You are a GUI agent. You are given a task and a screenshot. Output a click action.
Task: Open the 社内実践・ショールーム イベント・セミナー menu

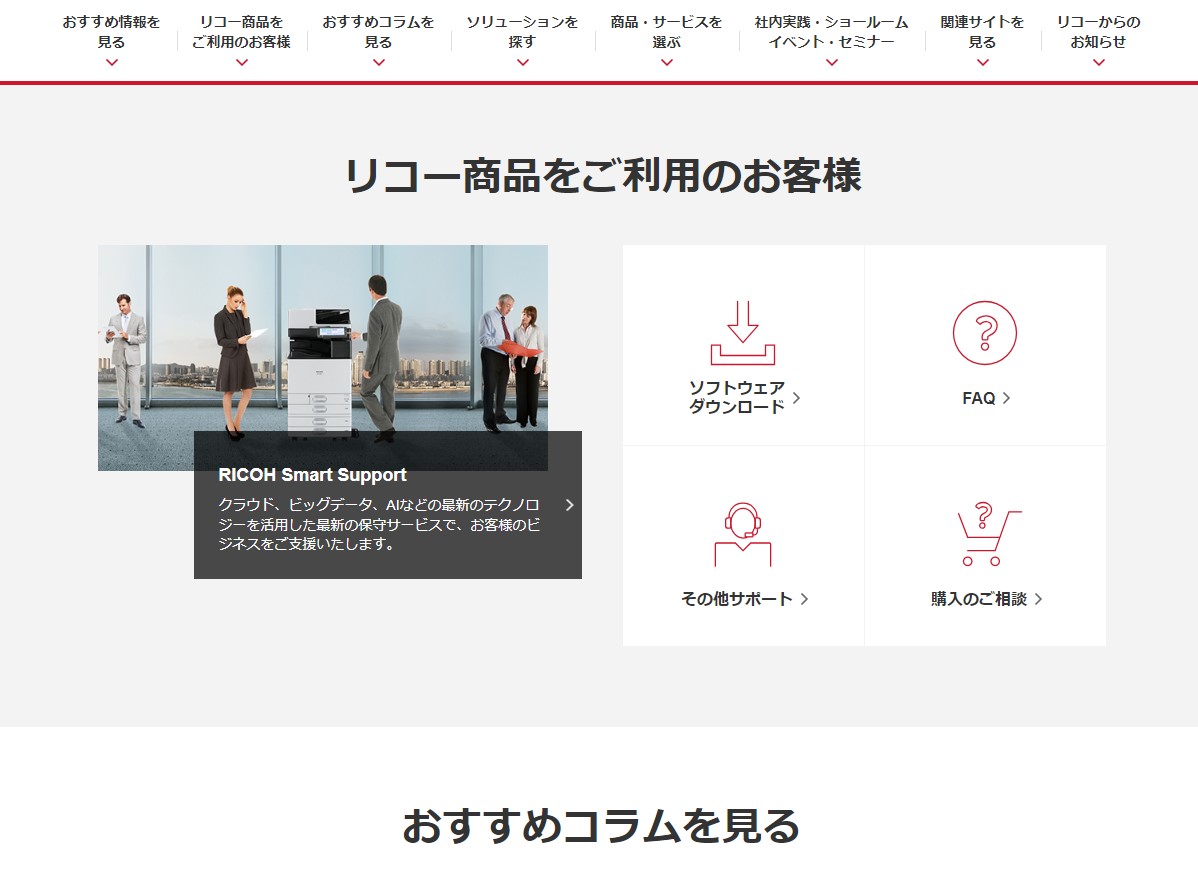pyautogui.click(x=831, y=32)
